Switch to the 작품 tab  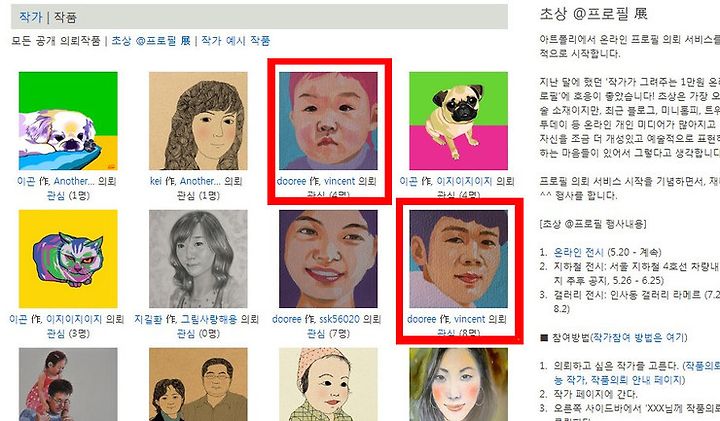65,17
